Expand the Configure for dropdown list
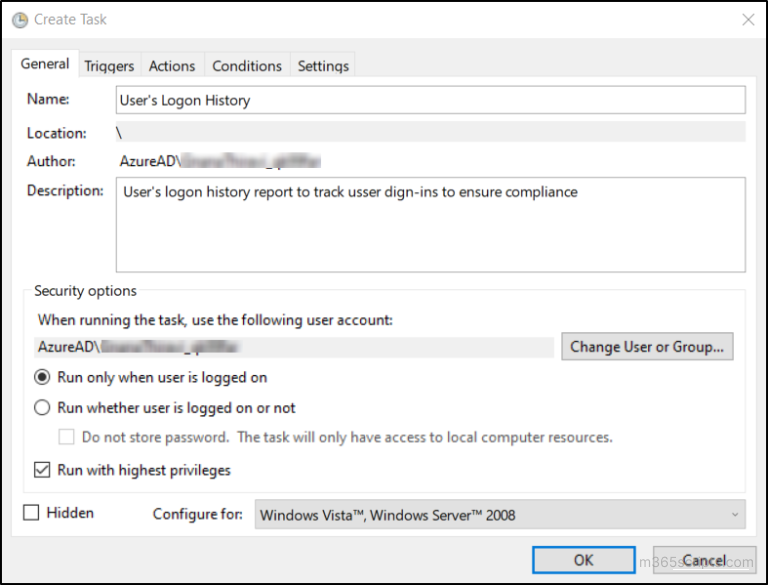 [500, 515]
